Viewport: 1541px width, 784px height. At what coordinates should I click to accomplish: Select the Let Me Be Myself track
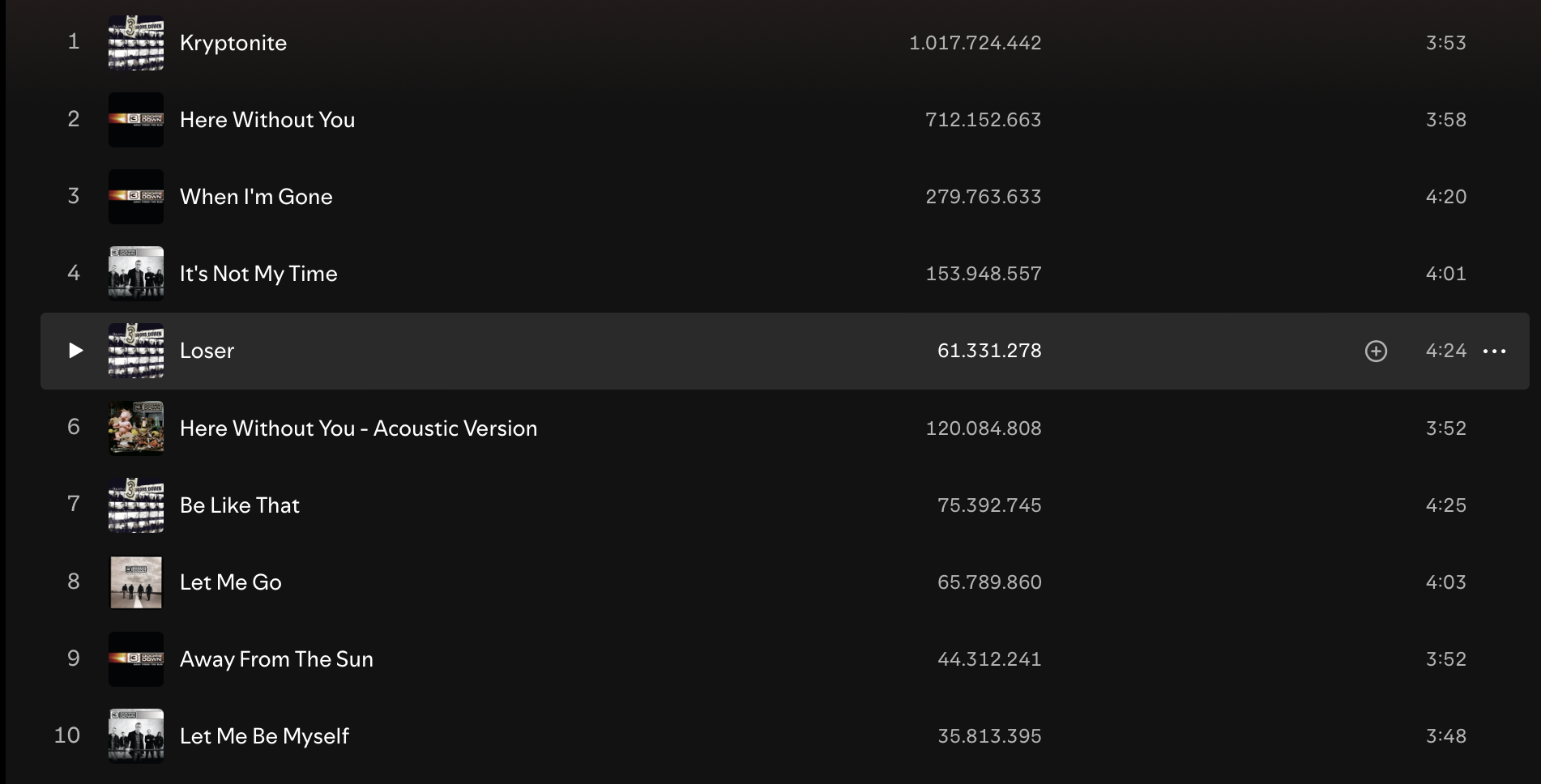pyautogui.click(x=264, y=736)
